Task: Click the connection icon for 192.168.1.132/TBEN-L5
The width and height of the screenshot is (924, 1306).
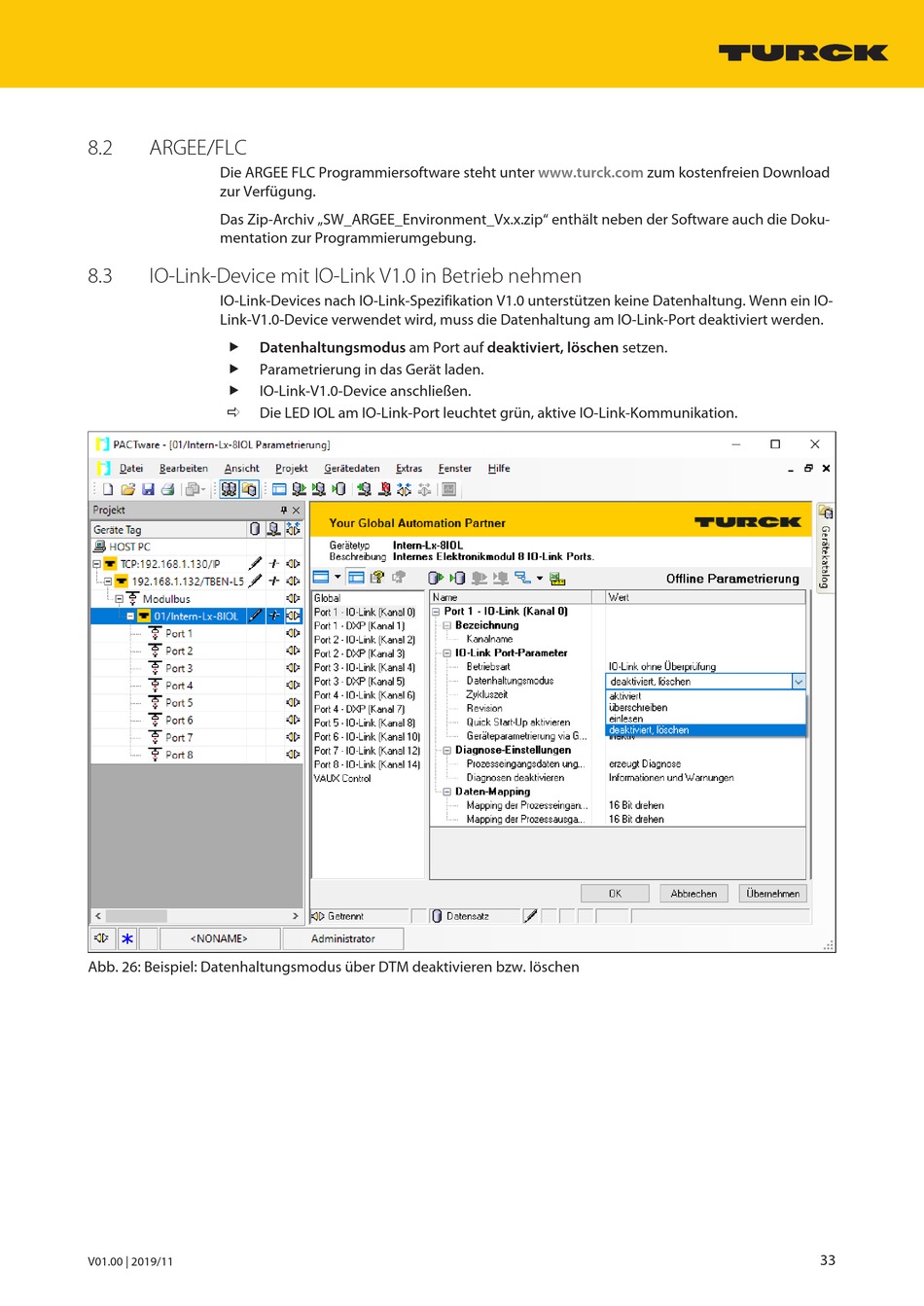Action: point(274,582)
